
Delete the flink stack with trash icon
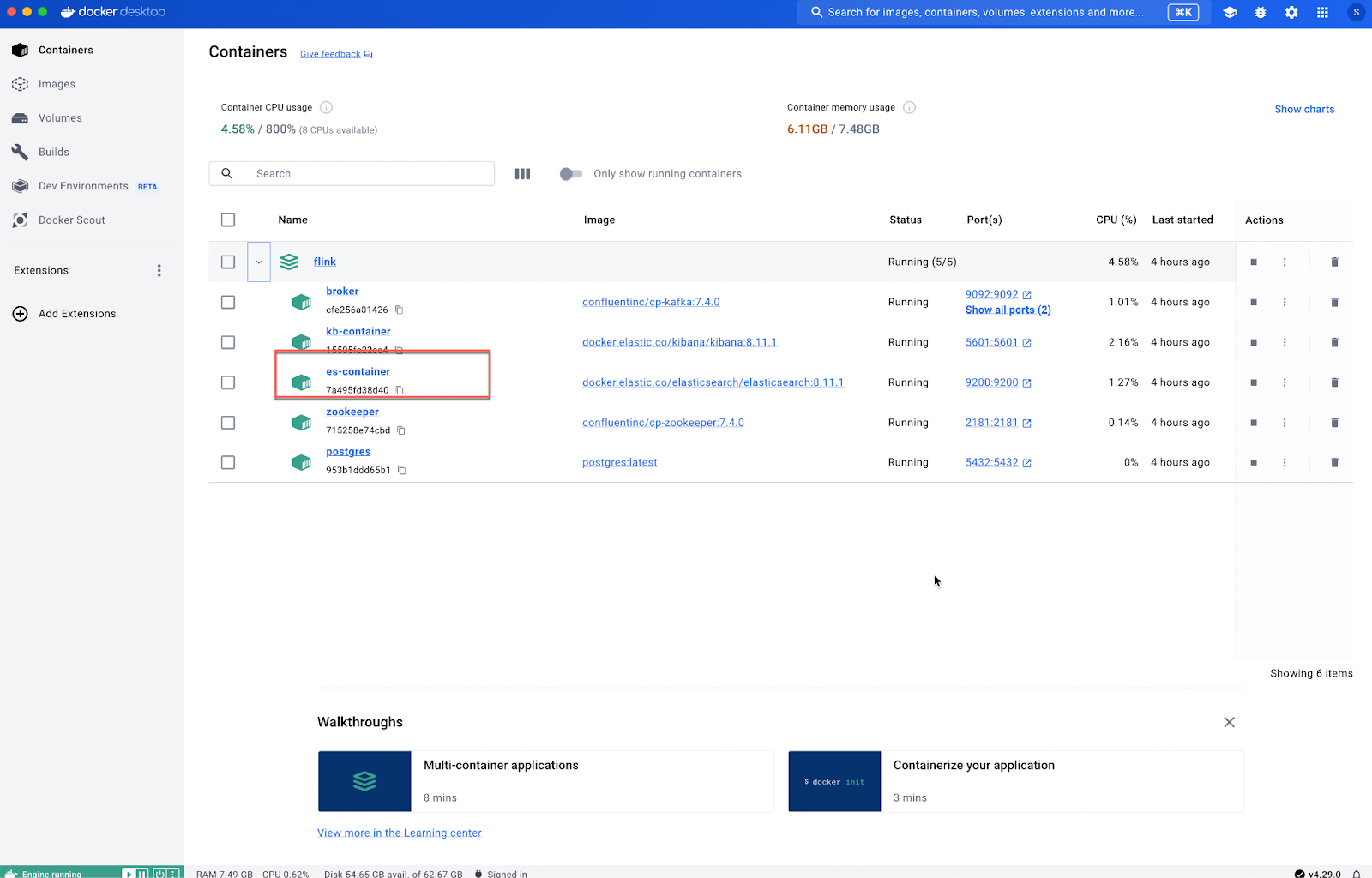[x=1334, y=262]
